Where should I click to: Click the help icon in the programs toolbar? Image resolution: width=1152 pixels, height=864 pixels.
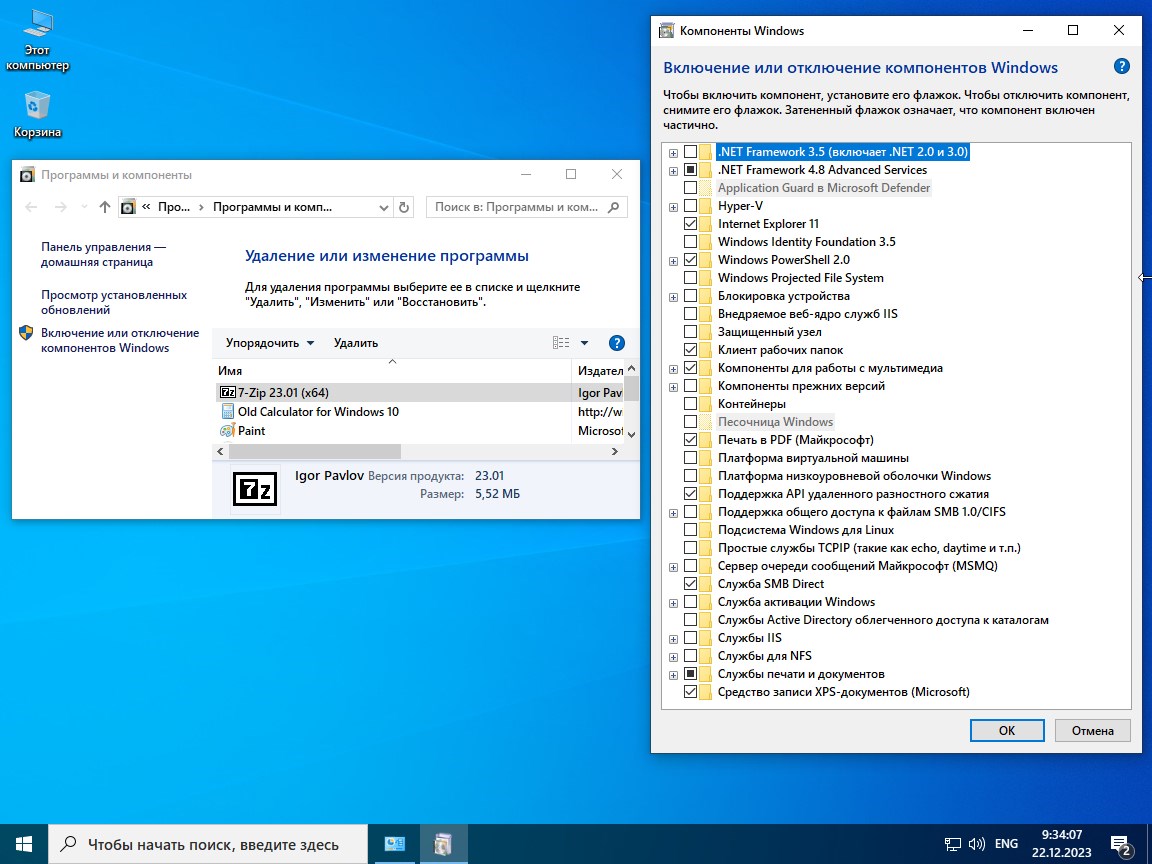tap(617, 343)
